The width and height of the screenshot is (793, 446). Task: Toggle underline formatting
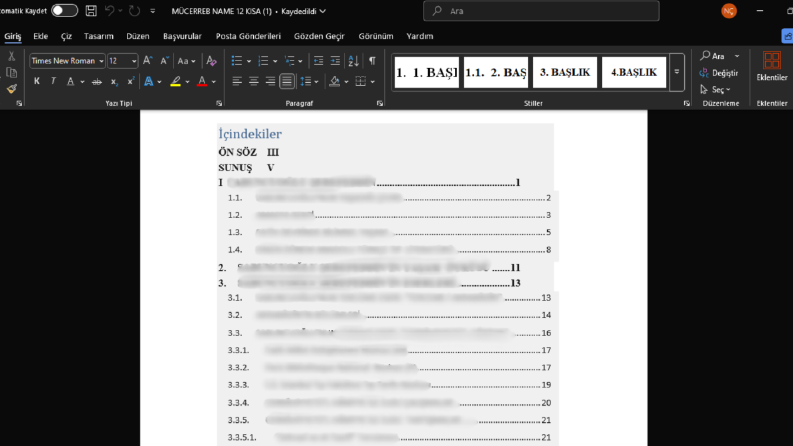70,81
